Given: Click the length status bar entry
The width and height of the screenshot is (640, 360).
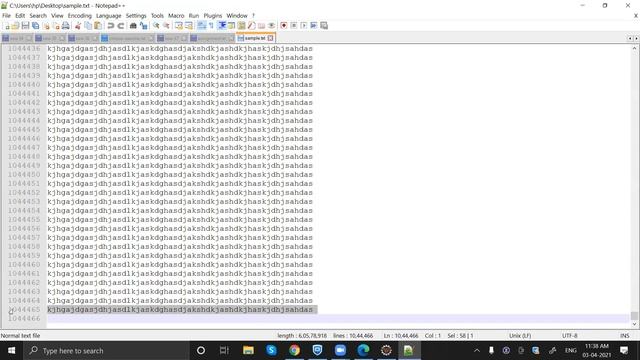Looking at the screenshot, I should 302,336.
